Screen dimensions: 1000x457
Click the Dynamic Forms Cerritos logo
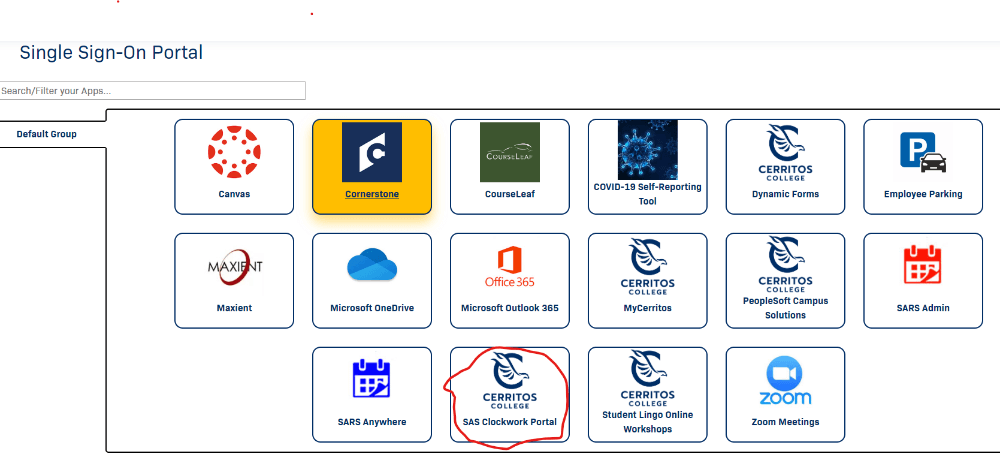coord(785,152)
